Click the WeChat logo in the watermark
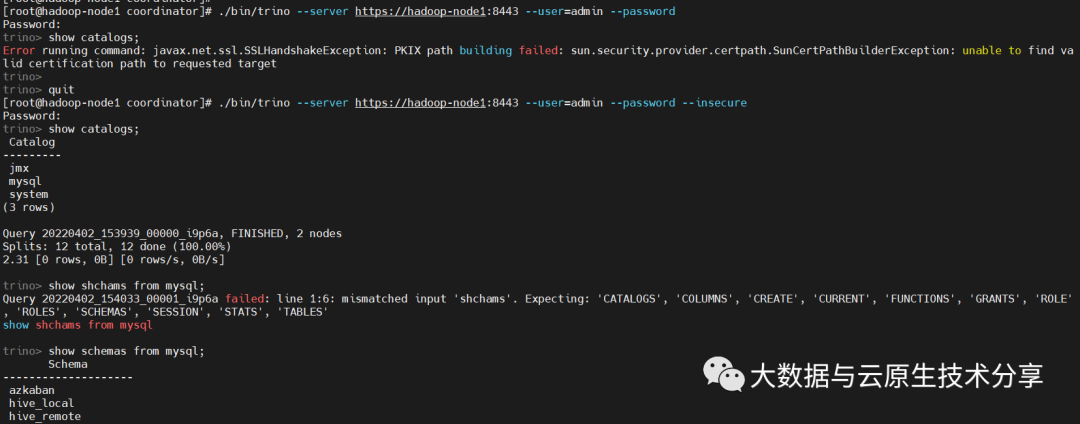 tap(724, 374)
